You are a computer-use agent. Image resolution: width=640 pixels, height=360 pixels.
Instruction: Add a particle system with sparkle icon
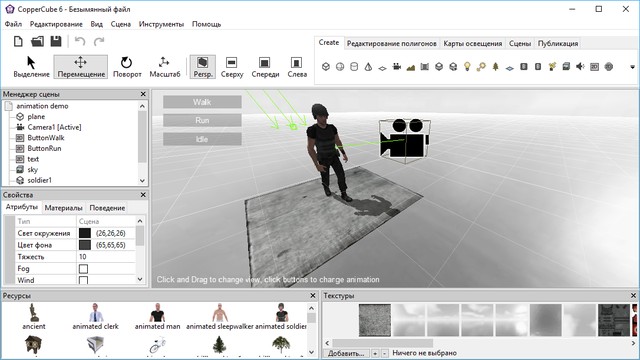pyautogui.click(x=552, y=67)
